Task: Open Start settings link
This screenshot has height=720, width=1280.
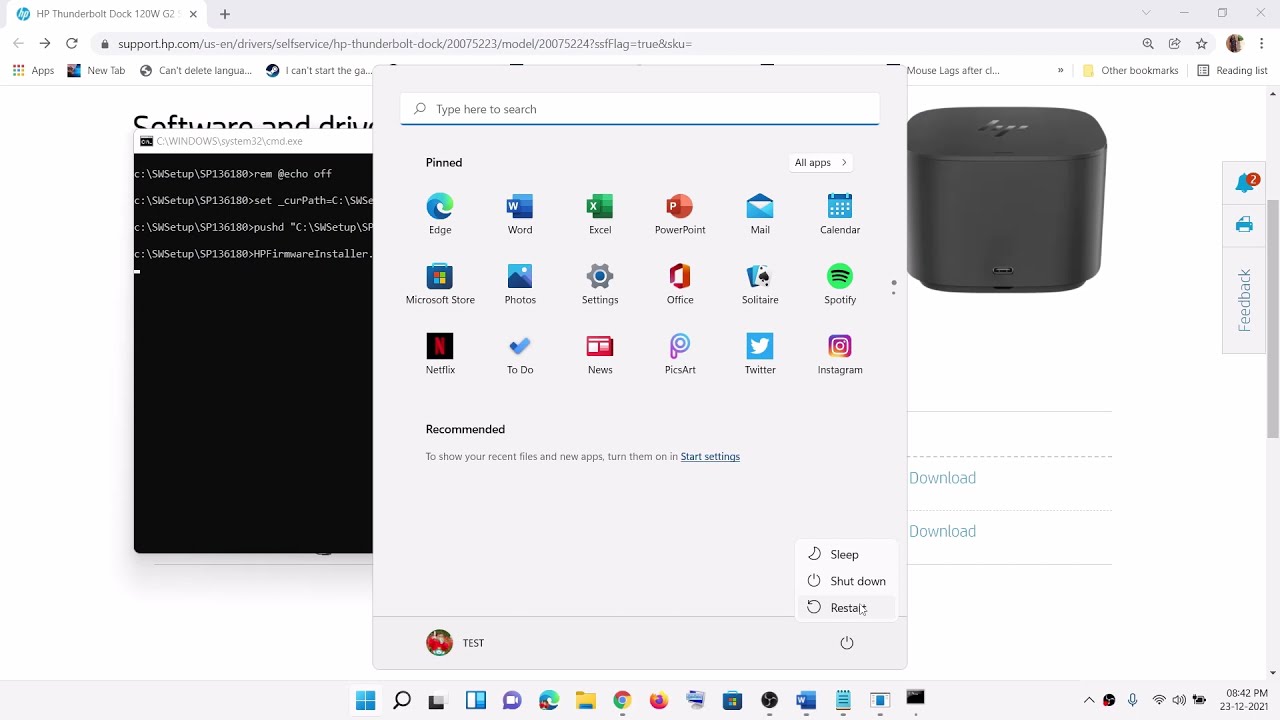Action: [710, 457]
